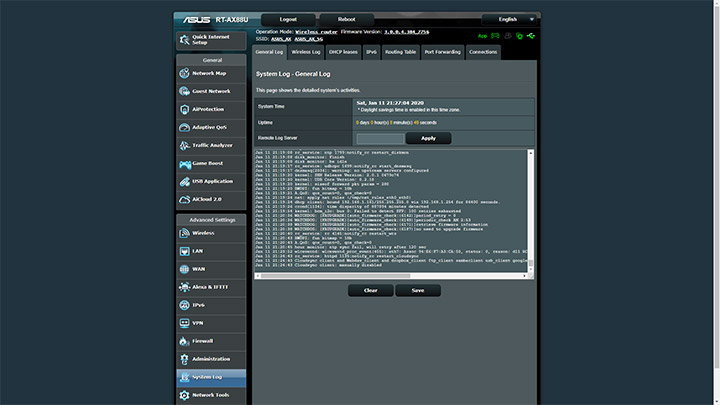Open the Traffic Analyzer page
The width and height of the screenshot is (720, 405).
[x=211, y=145]
